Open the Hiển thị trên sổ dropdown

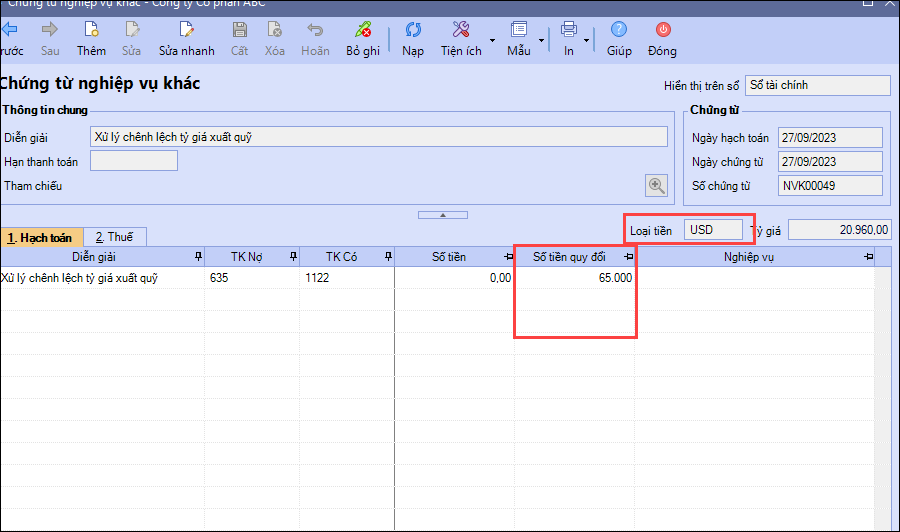pos(817,86)
